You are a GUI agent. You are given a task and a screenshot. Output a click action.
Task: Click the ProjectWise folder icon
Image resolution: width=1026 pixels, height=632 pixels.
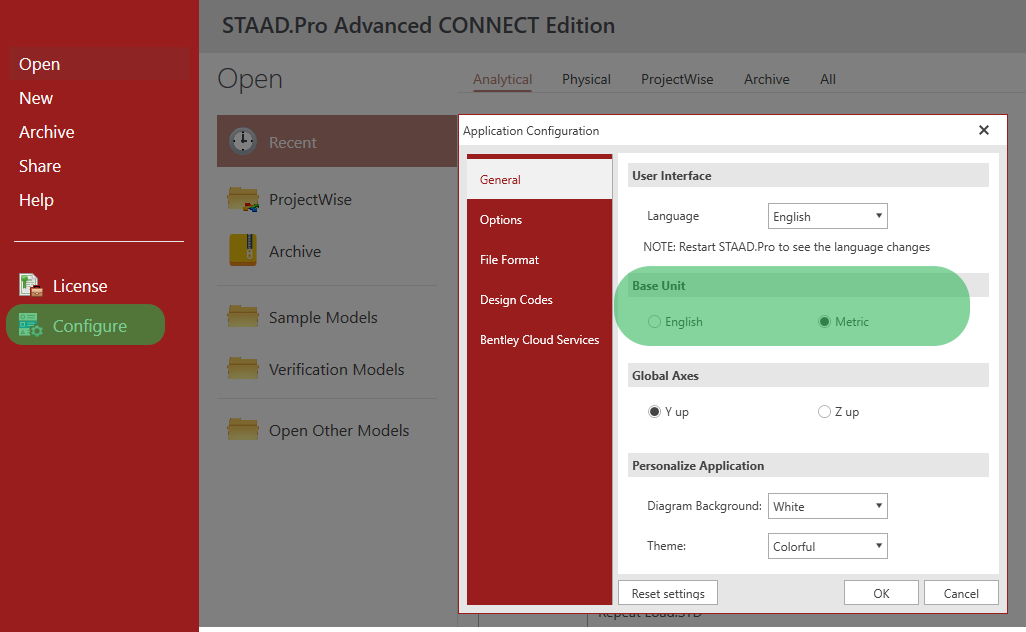[x=243, y=199]
